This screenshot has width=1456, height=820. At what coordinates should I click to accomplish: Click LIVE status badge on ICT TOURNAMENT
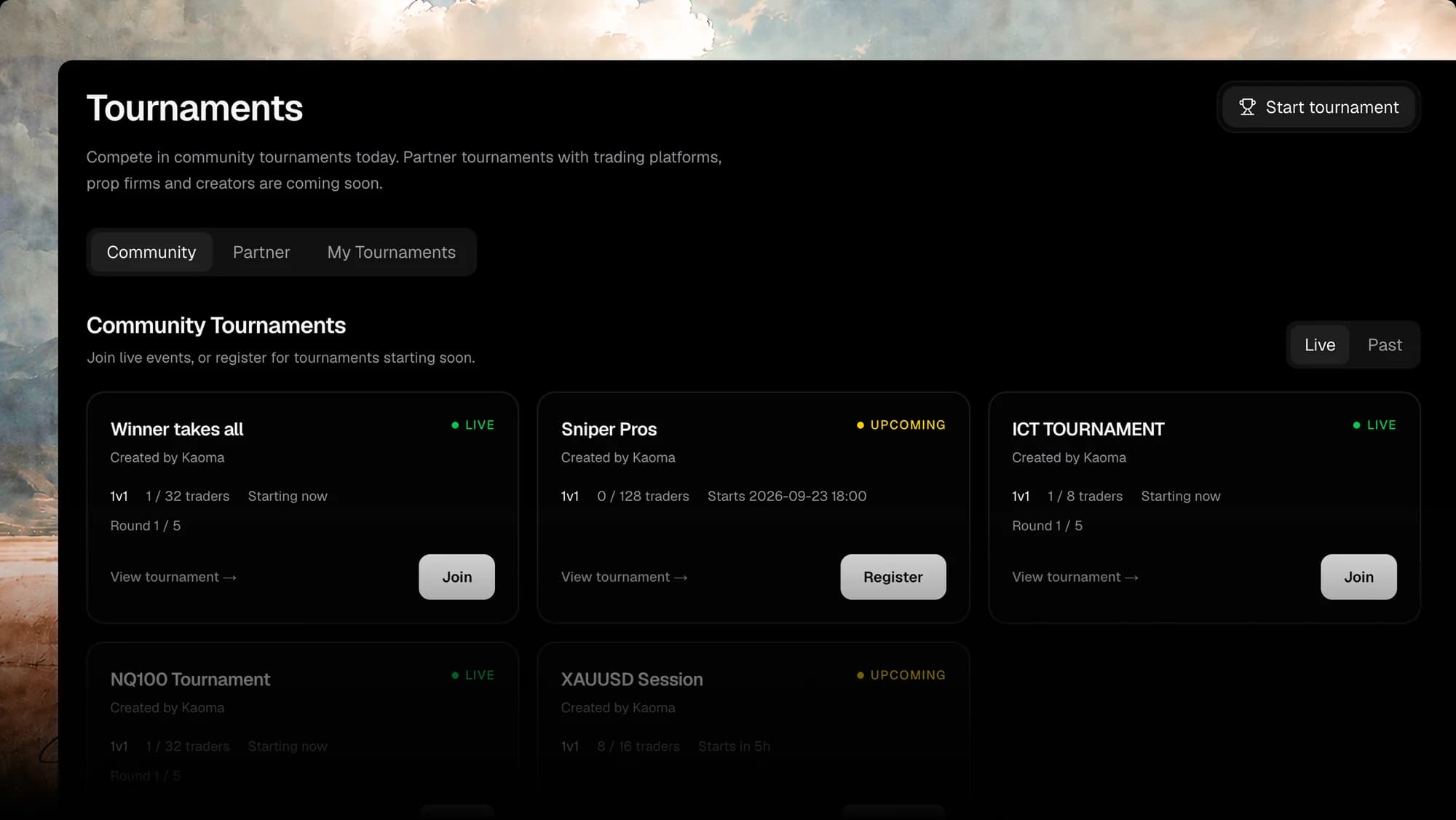pos(1374,425)
